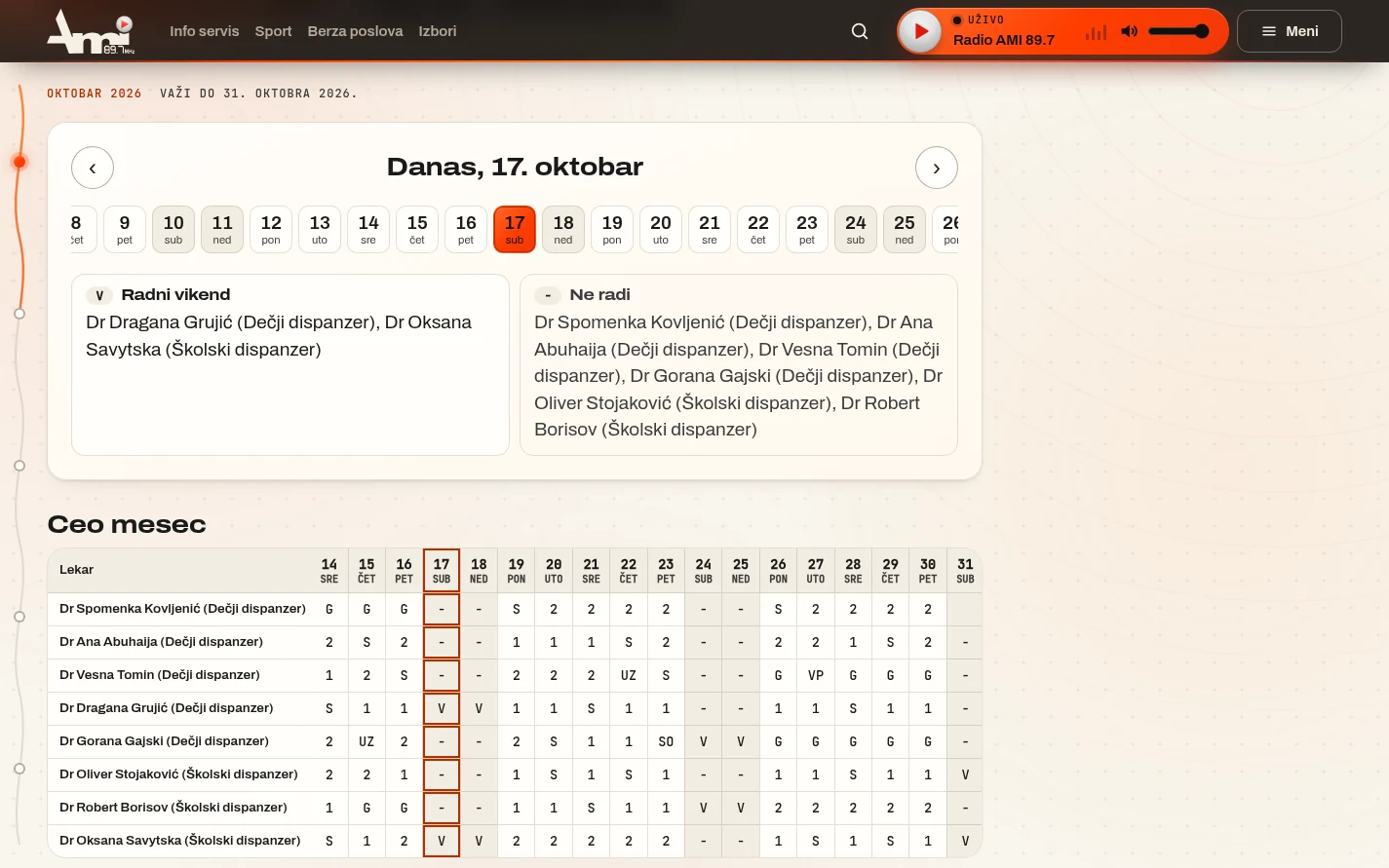Image resolution: width=1389 pixels, height=868 pixels.
Task: Play the Radio AMI 89.7 live stream
Action: [x=920, y=31]
